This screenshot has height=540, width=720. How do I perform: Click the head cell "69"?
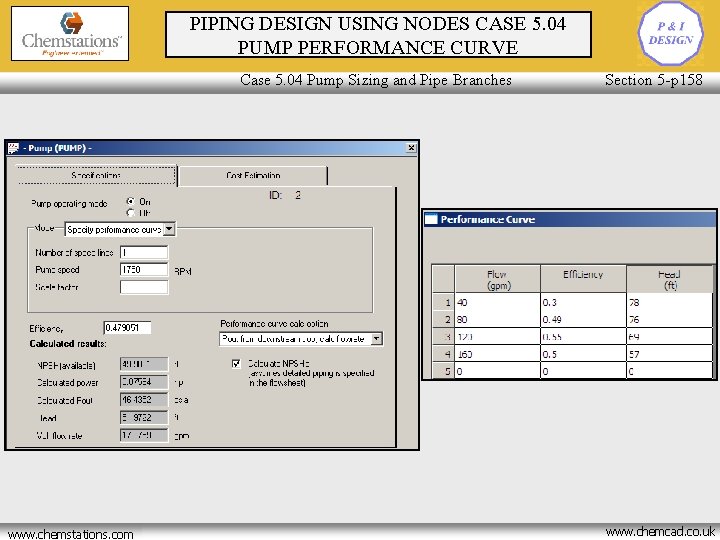click(x=669, y=337)
